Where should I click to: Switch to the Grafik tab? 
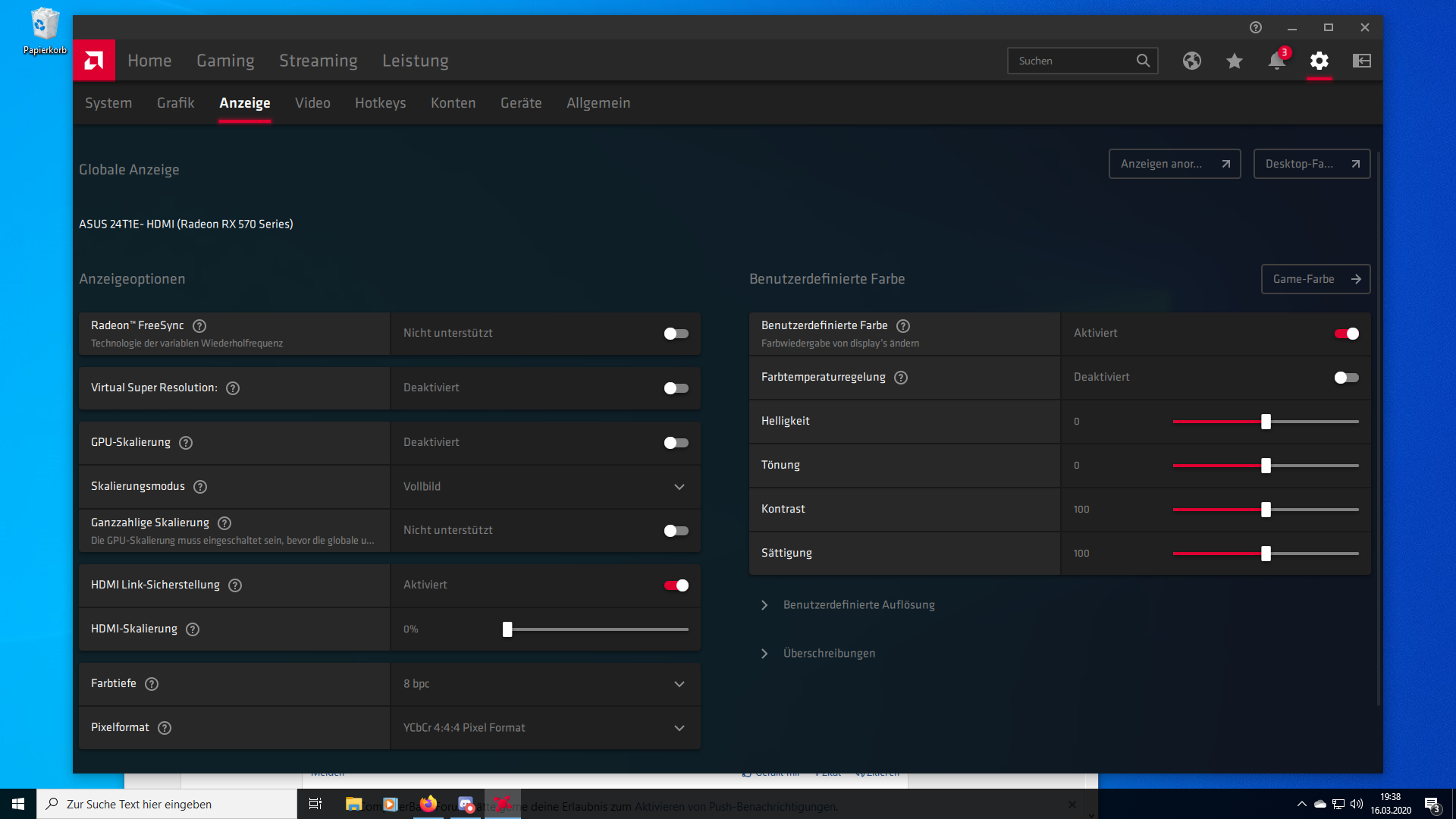pyautogui.click(x=175, y=103)
